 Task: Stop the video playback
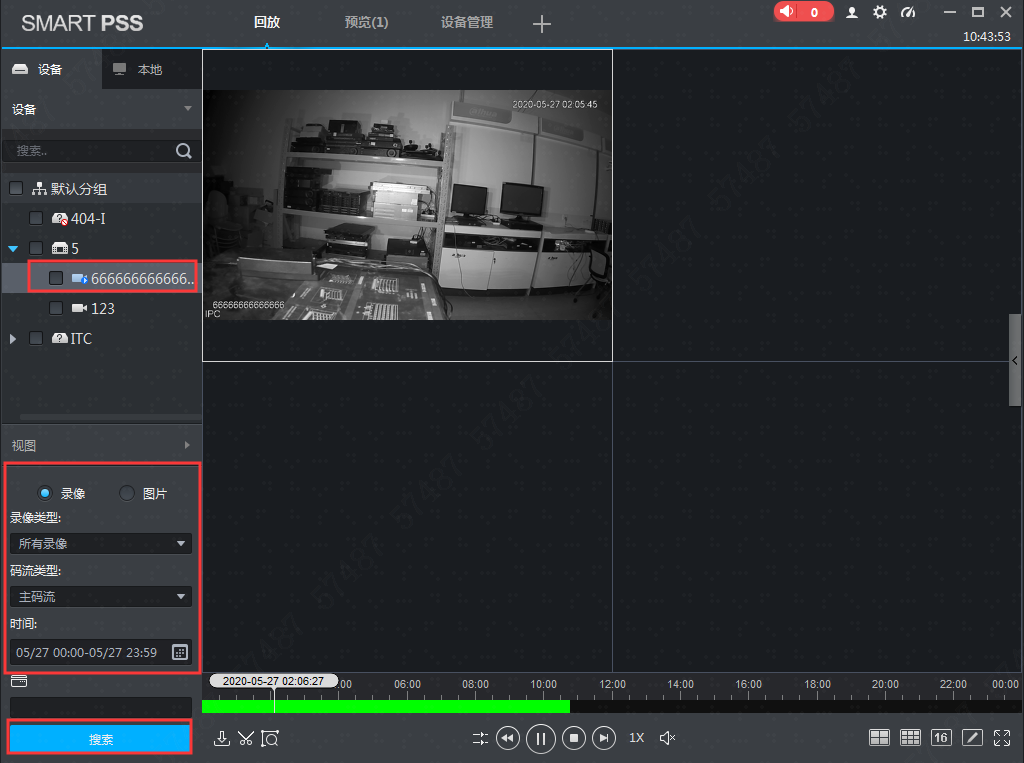pos(574,738)
